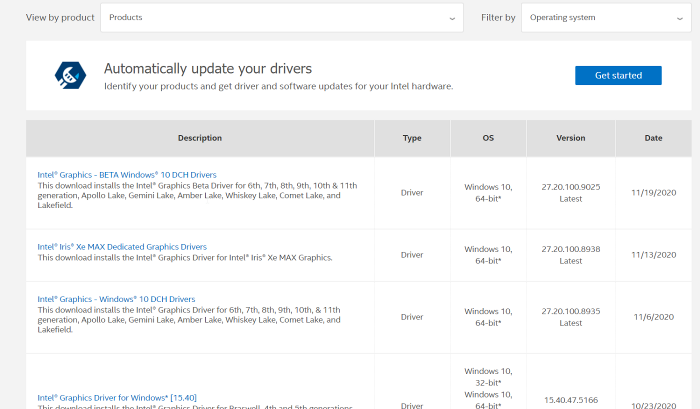Sort by the Version column header
Viewport: 700px width, 409px height.
(x=570, y=138)
